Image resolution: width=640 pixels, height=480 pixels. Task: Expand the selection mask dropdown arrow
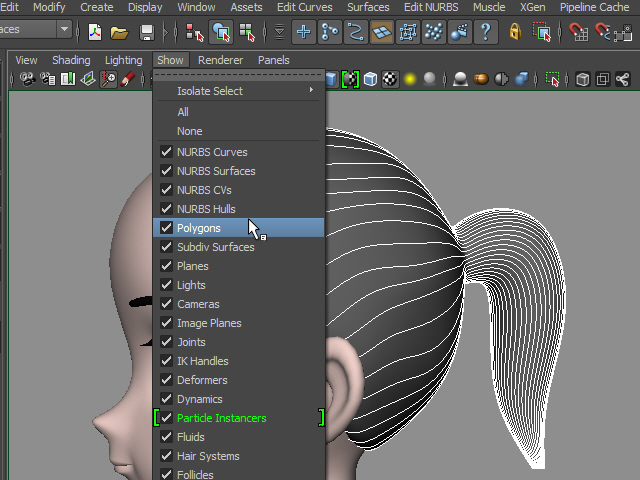[x=279, y=32]
